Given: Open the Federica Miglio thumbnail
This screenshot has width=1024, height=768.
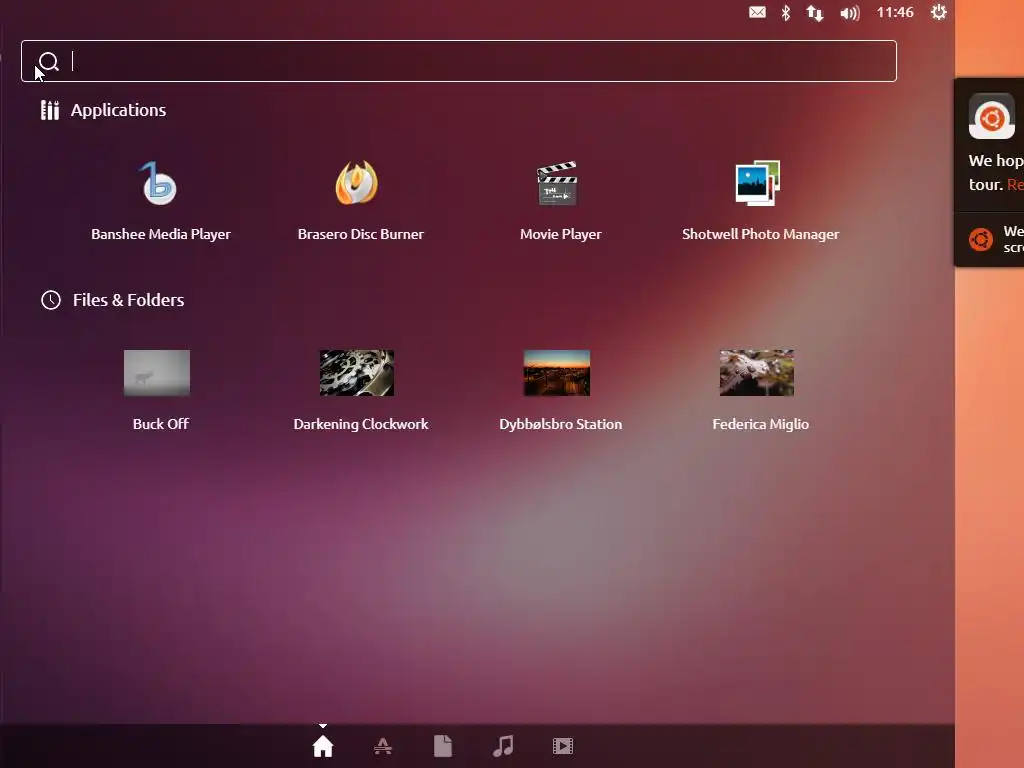Looking at the screenshot, I should click(757, 373).
